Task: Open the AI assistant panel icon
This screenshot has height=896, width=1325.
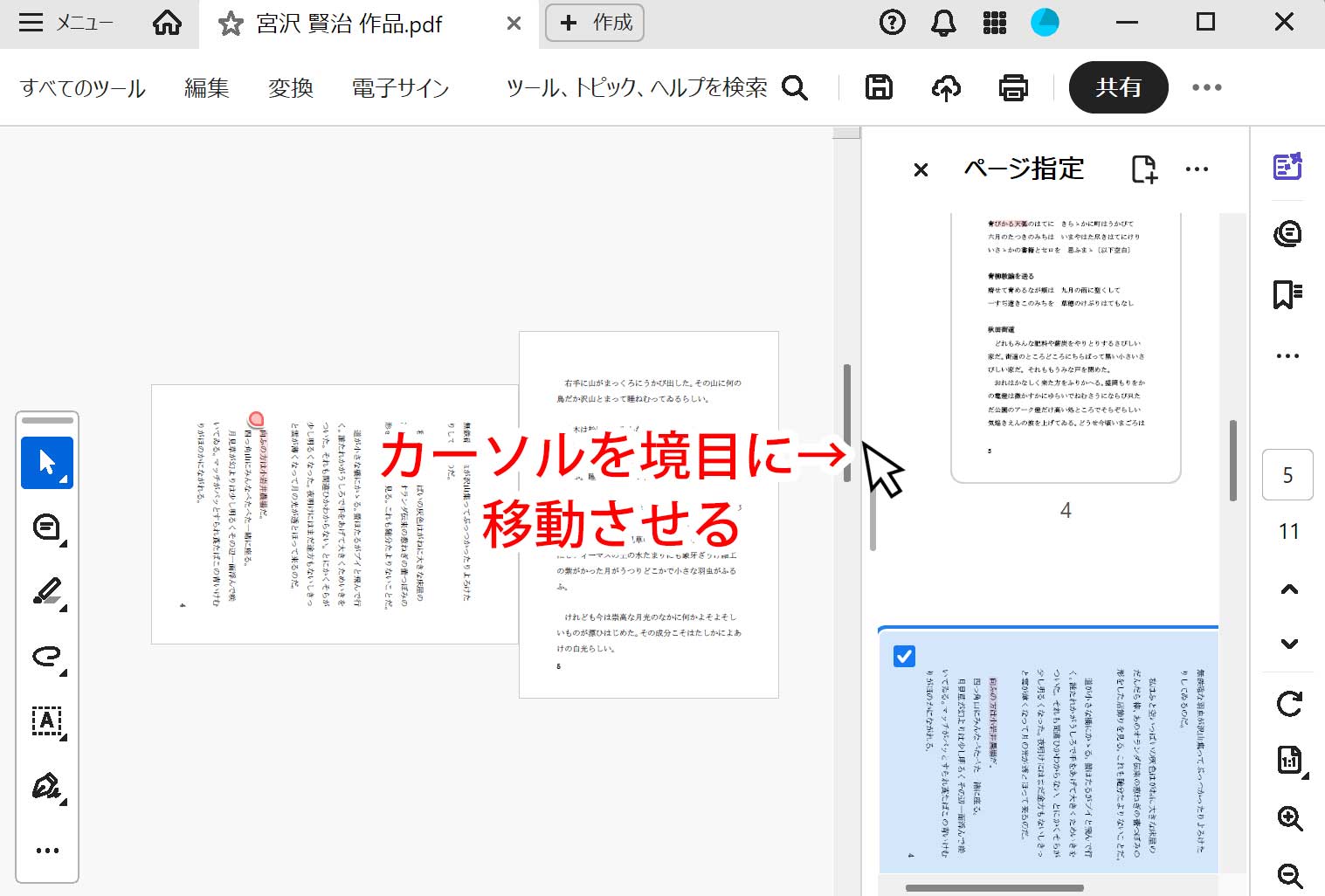Action: [x=1288, y=167]
